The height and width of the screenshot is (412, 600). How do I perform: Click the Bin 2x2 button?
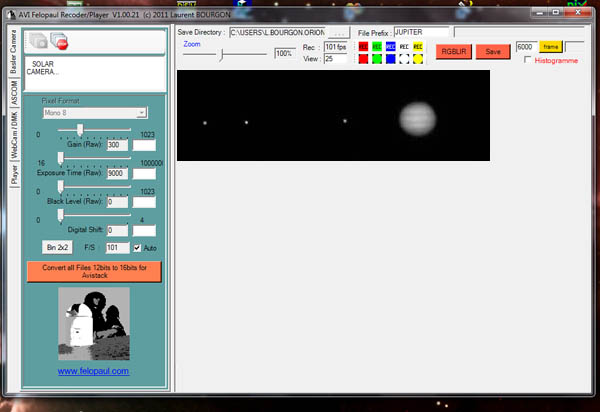[57, 248]
